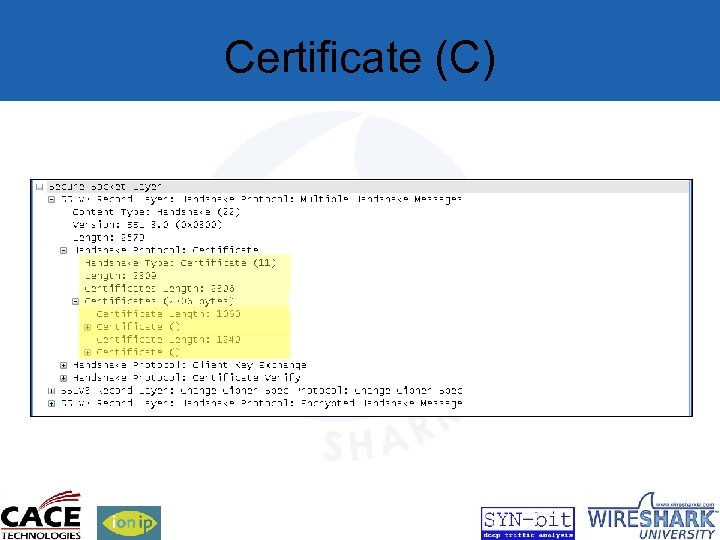
Task: Click the ionip logo
Action: tap(129, 523)
